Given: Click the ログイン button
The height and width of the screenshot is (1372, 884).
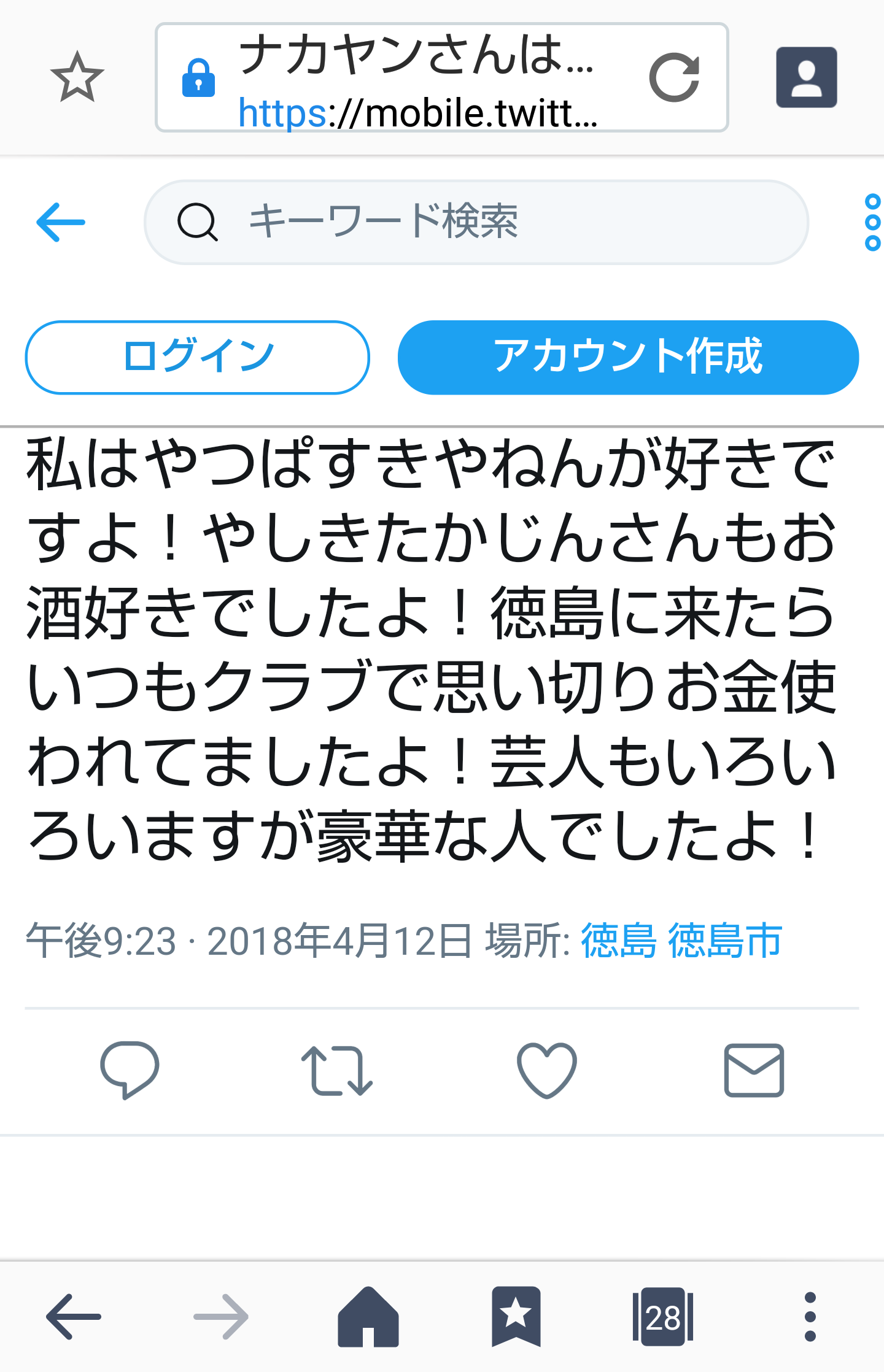Looking at the screenshot, I should (x=198, y=357).
